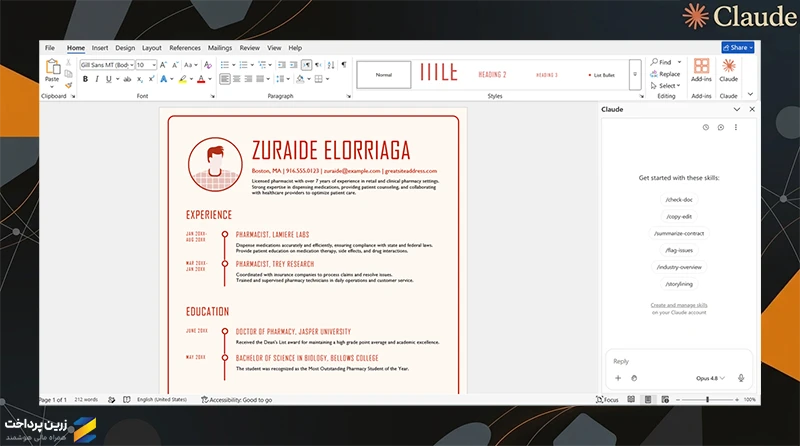Apply strikethrough with the ab icon

[x=127, y=79]
